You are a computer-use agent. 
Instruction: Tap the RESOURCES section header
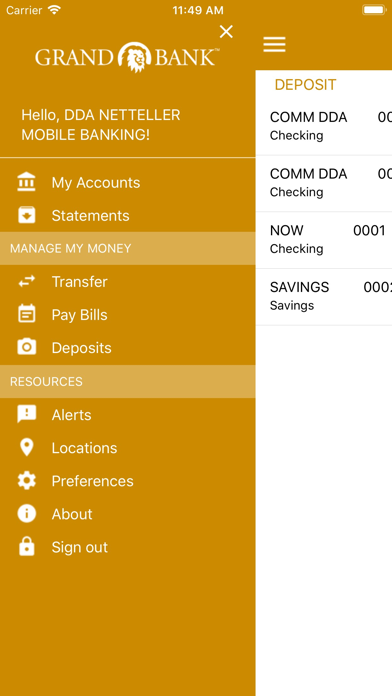[127, 381]
